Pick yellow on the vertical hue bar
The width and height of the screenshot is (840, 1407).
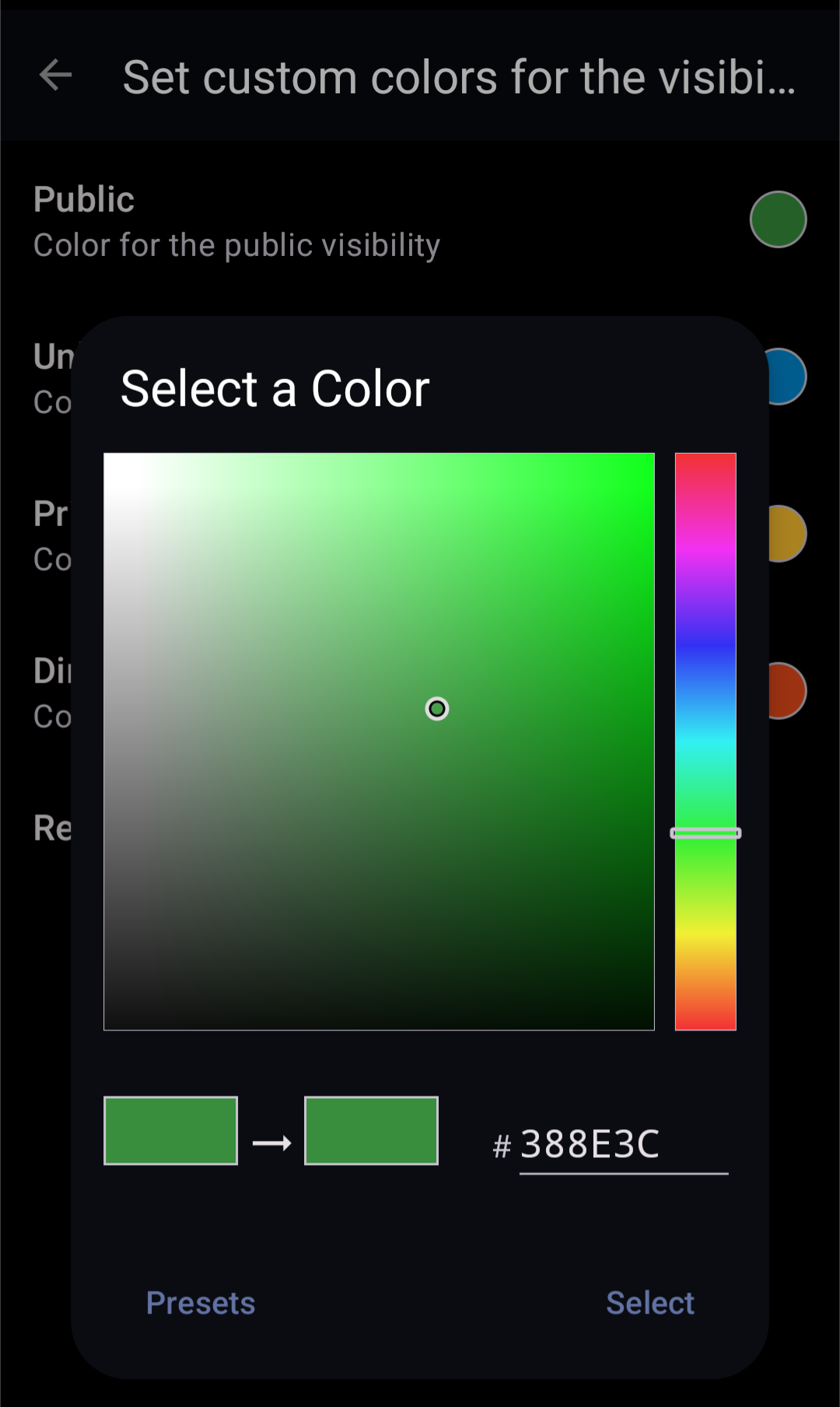tap(705, 934)
